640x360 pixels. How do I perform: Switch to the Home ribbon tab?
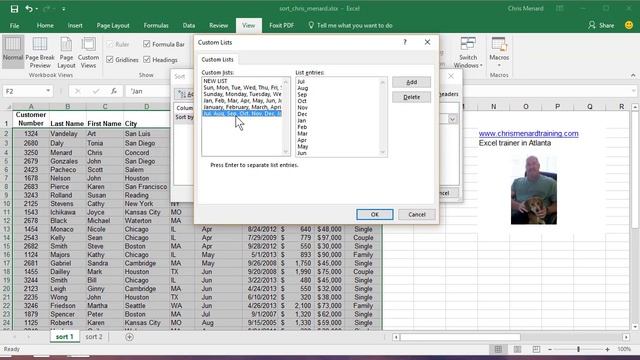[45, 25]
